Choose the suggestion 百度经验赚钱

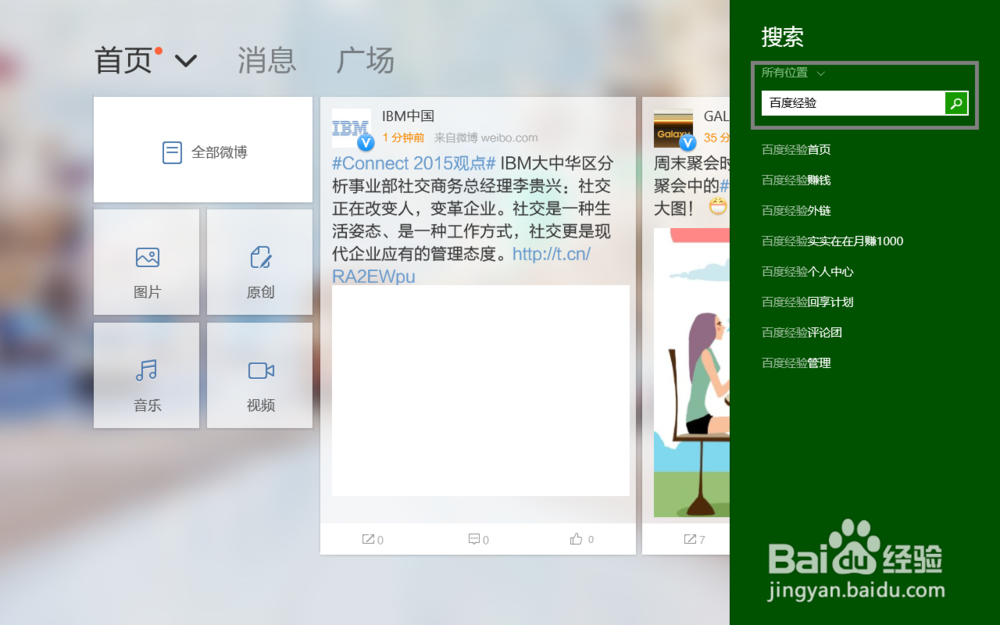point(796,180)
